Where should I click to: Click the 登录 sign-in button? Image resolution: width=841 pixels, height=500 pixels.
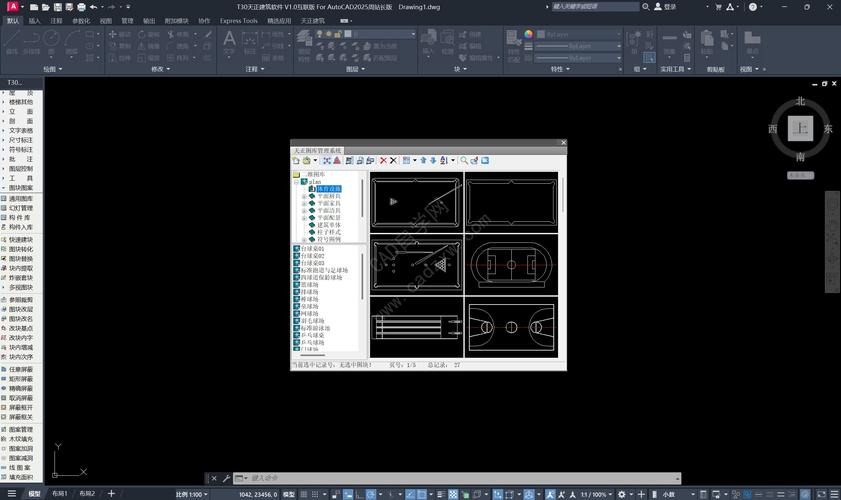coord(665,7)
